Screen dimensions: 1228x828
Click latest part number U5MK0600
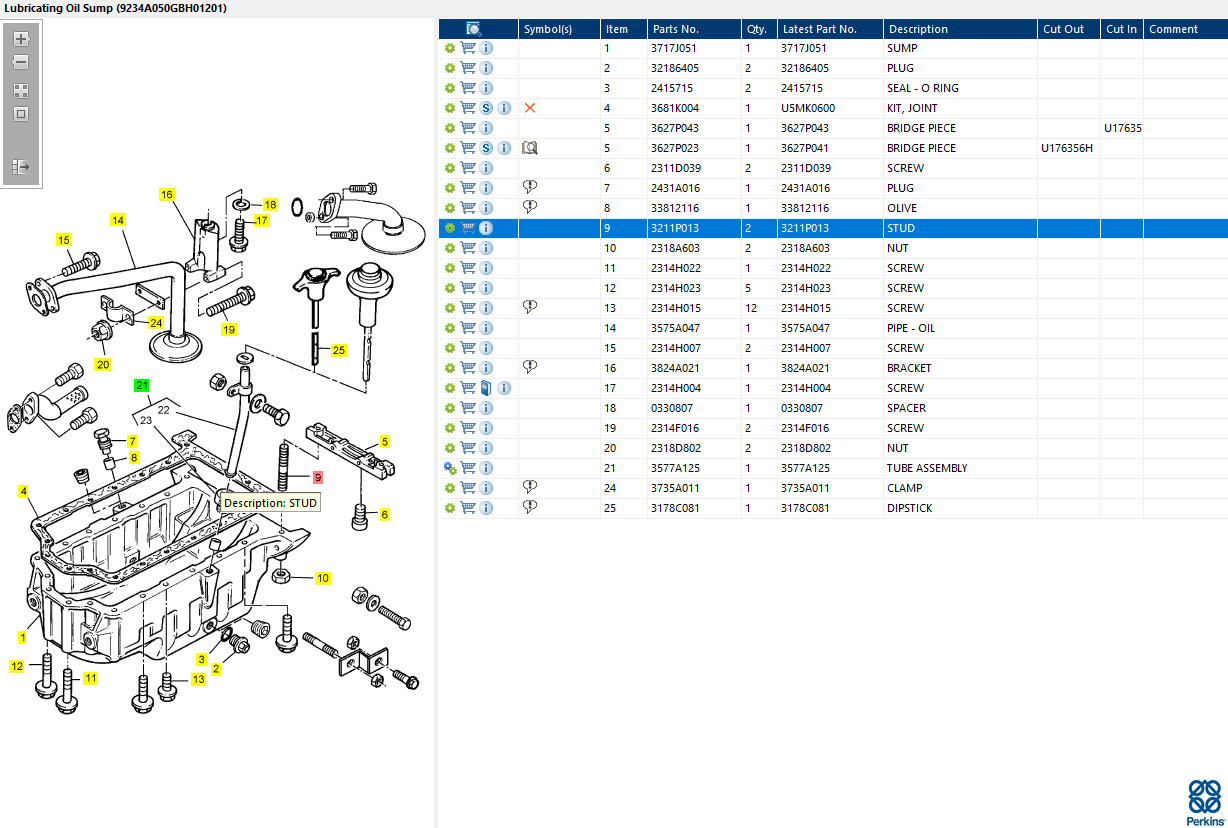tap(808, 108)
